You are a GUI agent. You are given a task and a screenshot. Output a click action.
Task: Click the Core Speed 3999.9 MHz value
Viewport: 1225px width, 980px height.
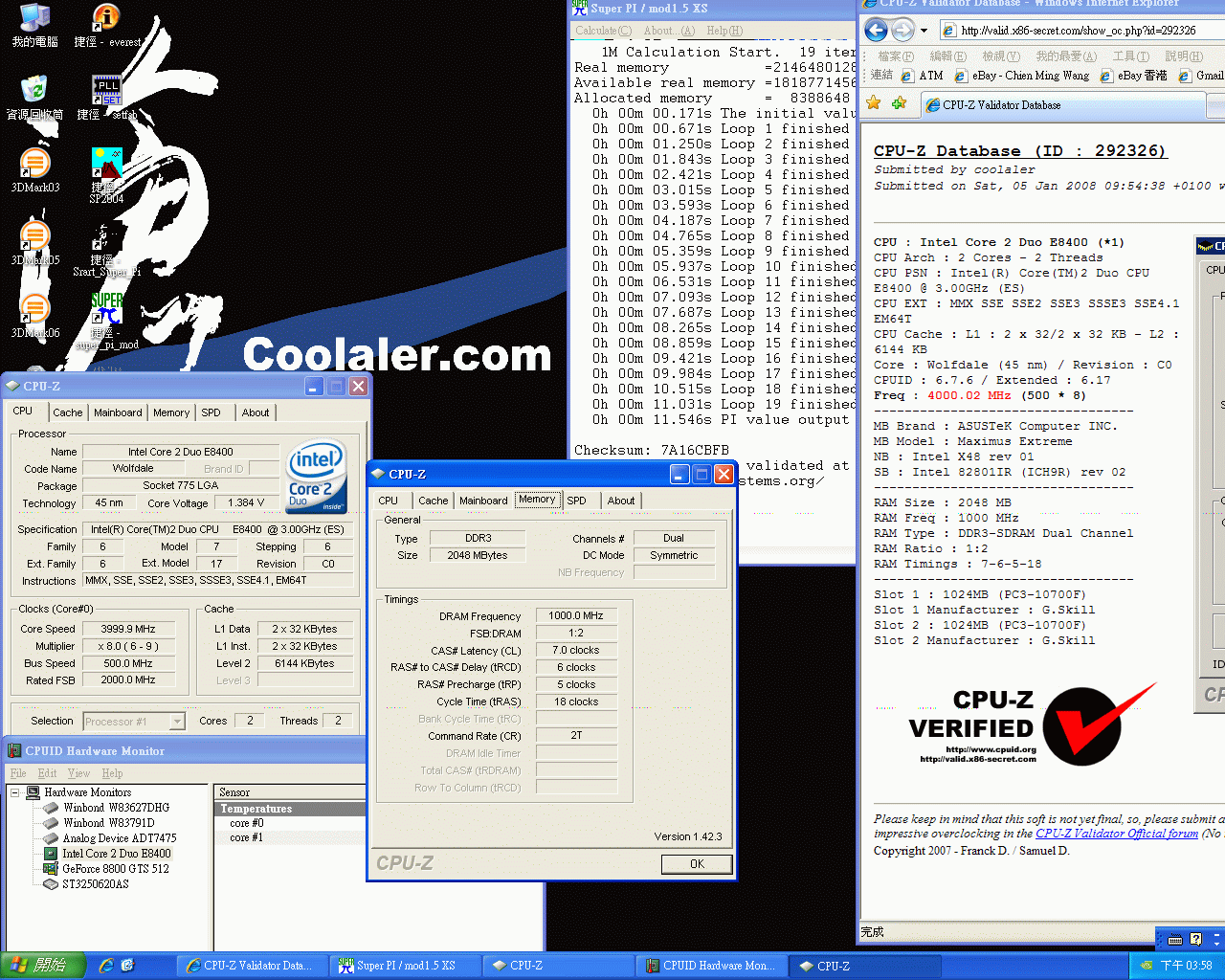coord(128,629)
